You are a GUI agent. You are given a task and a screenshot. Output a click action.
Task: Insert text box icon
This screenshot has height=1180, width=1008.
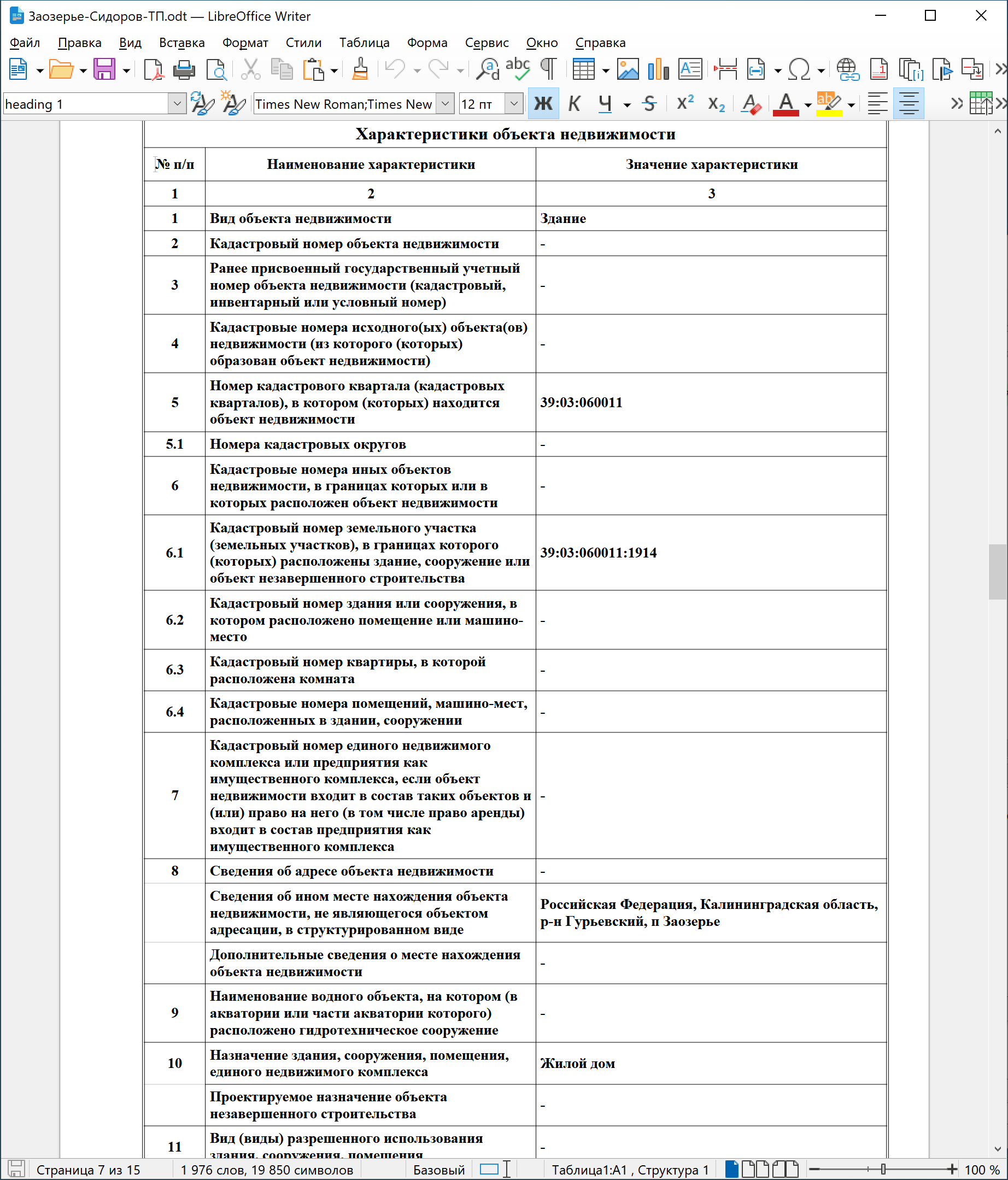tap(690, 69)
